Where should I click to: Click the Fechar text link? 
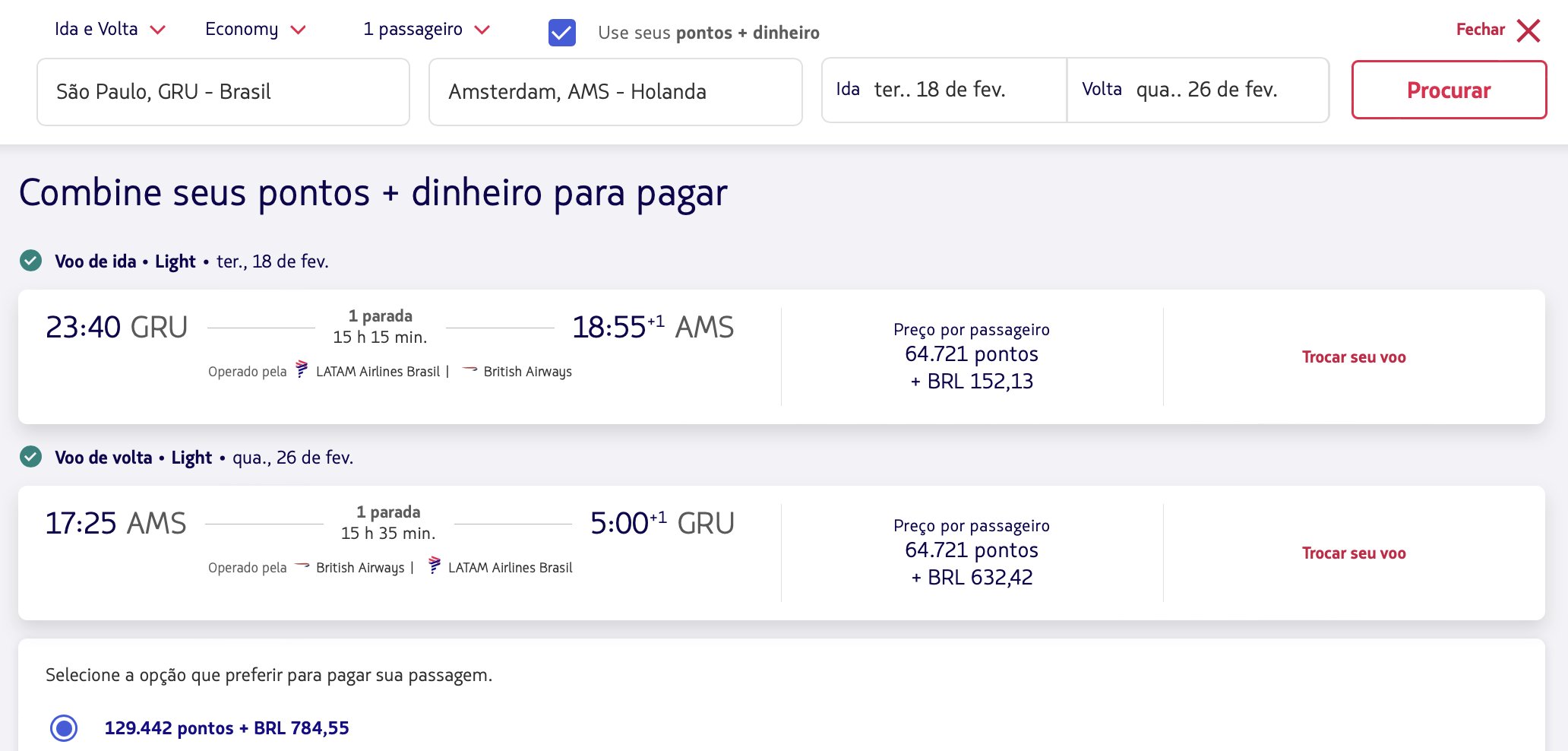tap(1480, 30)
